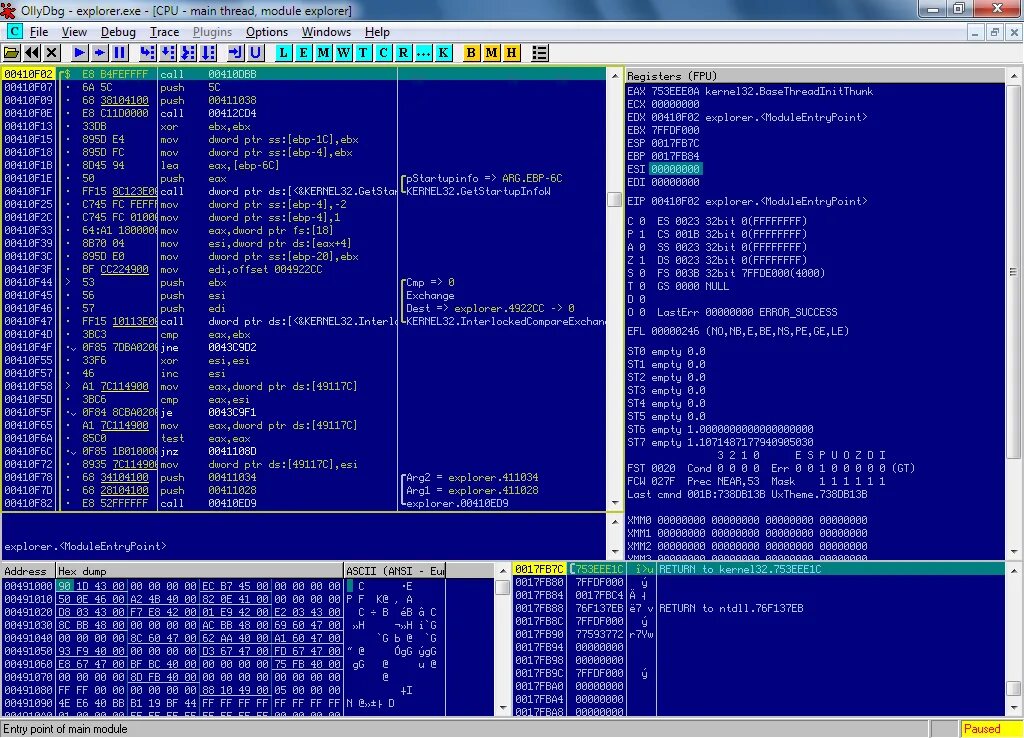
Task: Open the Log window with L button
Action: tap(283, 53)
